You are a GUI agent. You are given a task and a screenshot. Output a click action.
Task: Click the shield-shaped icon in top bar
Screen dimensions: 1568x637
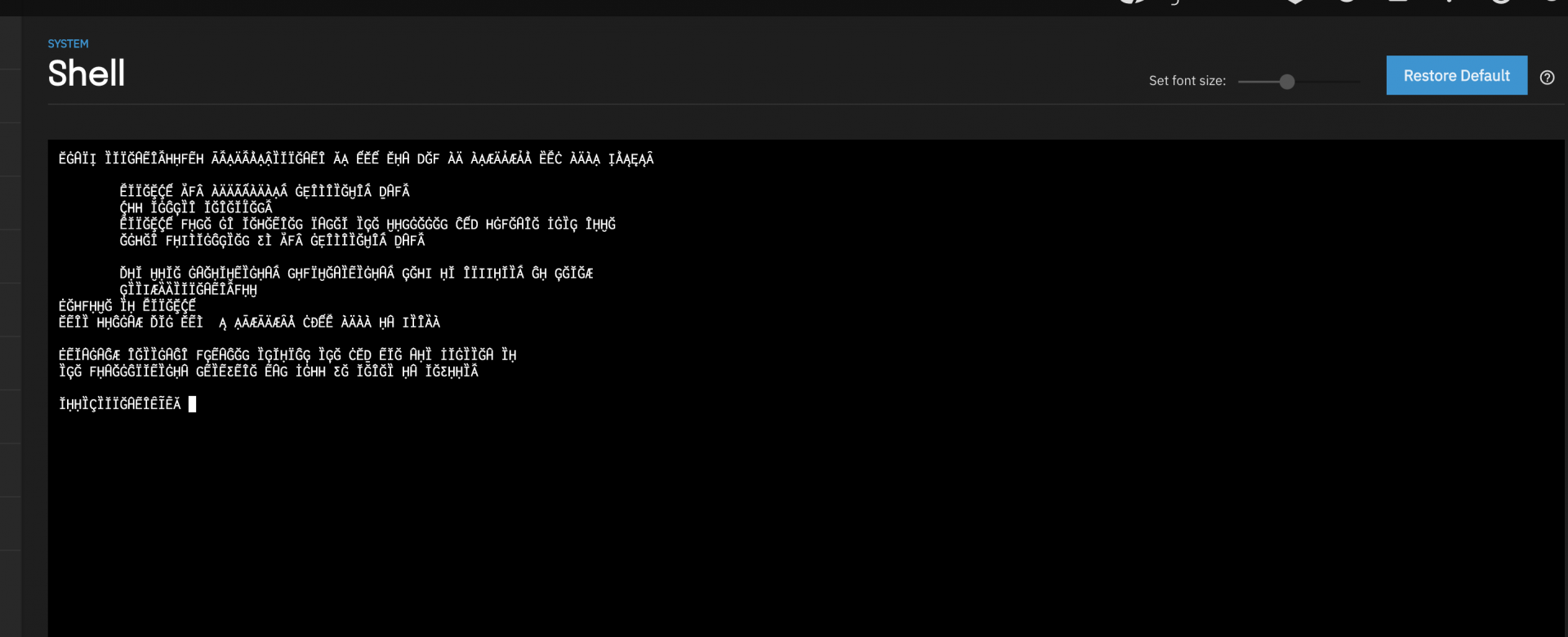(x=1294, y=2)
